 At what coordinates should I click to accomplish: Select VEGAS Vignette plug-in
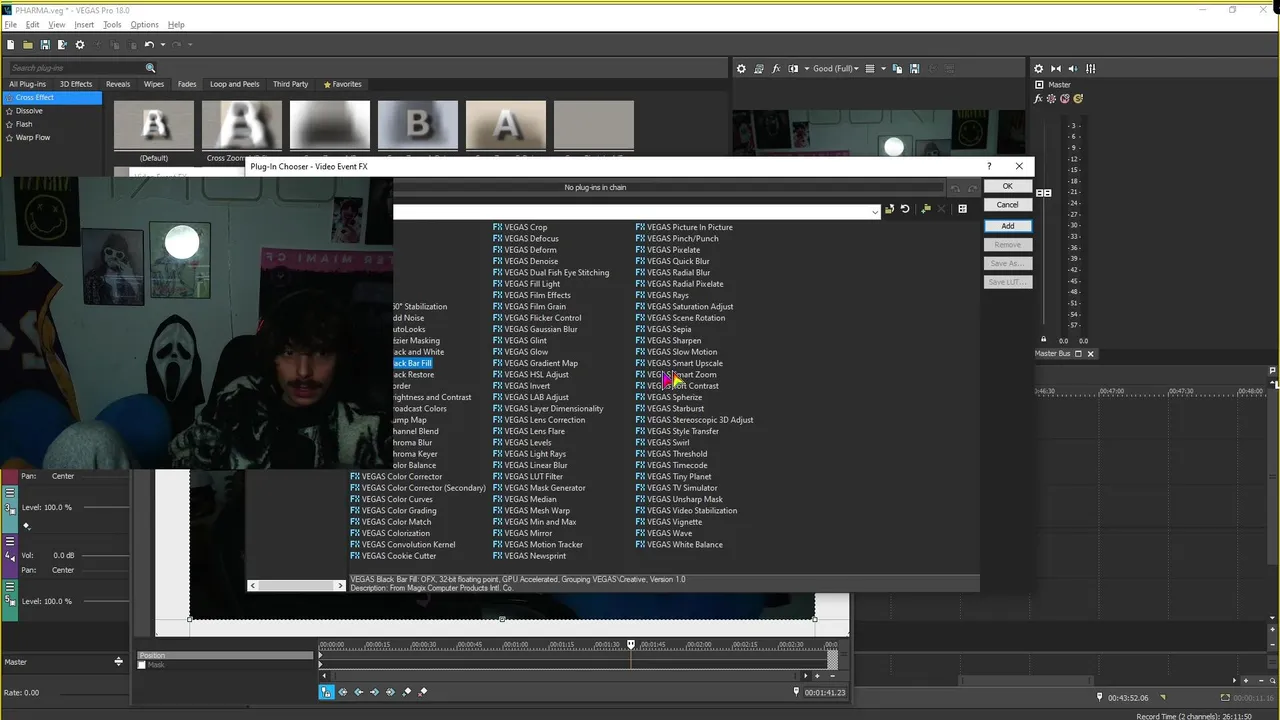(669, 522)
